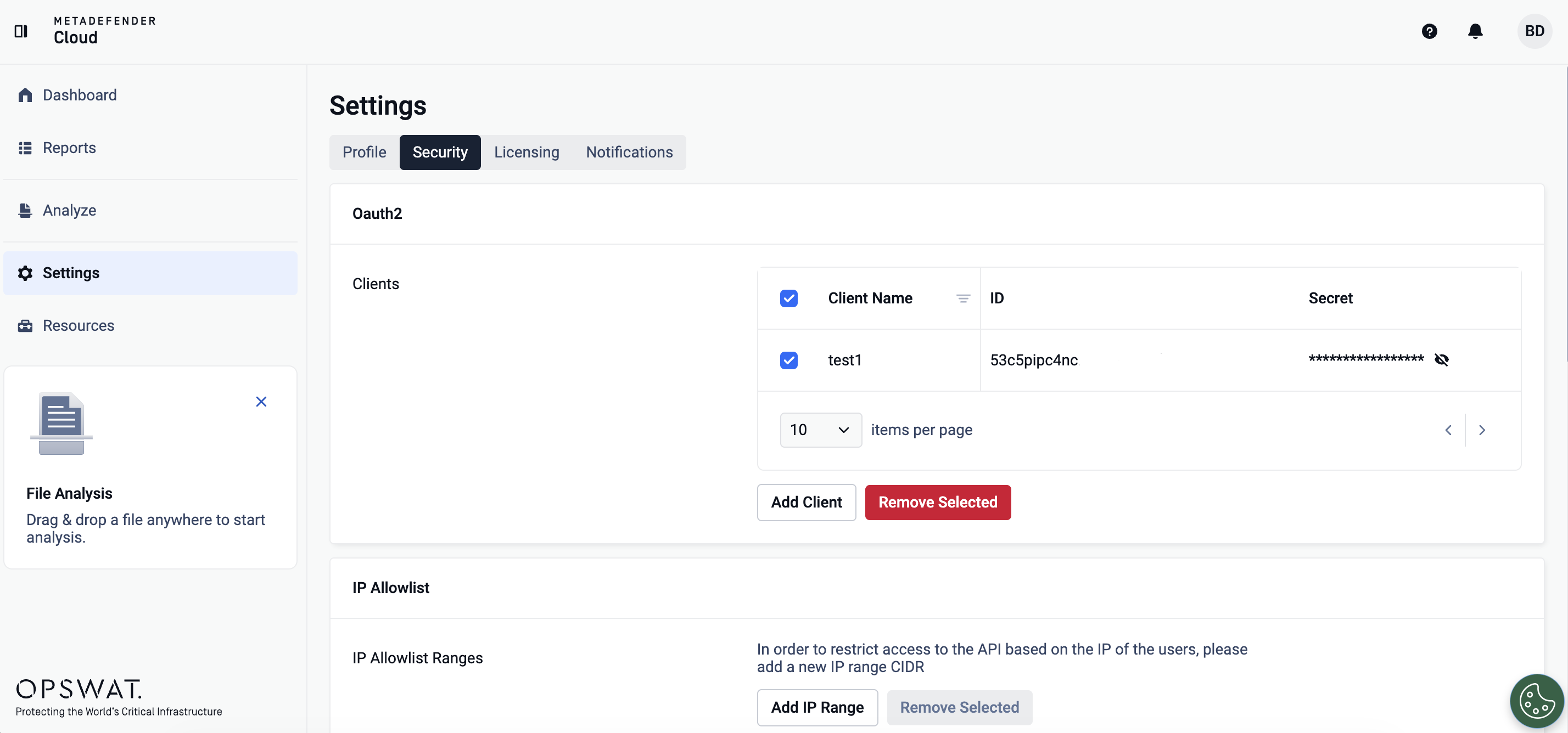The height and width of the screenshot is (733, 1568).
Task: Uncheck the test1 client checkbox
Action: pyautogui.click(x=788, y=360)
